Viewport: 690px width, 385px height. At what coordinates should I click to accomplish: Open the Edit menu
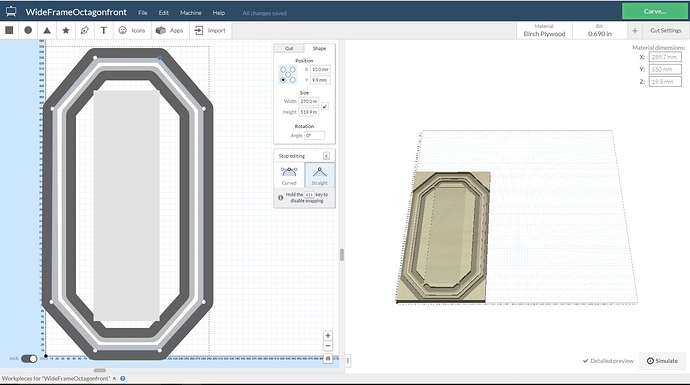click(x=164, y=13)
